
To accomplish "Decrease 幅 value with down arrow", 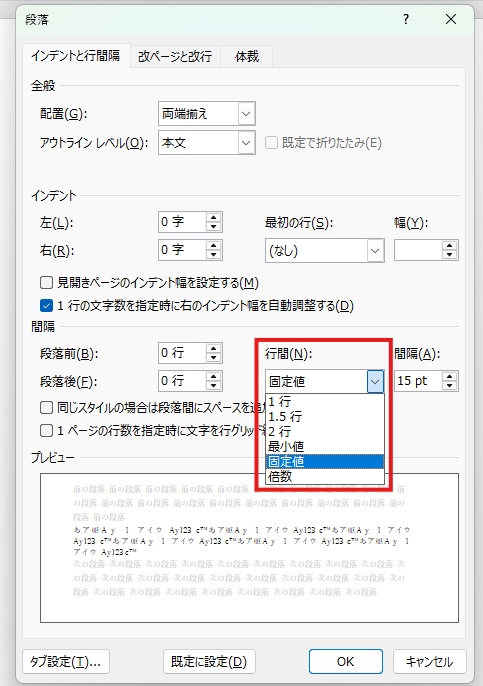I will [450, 255].
